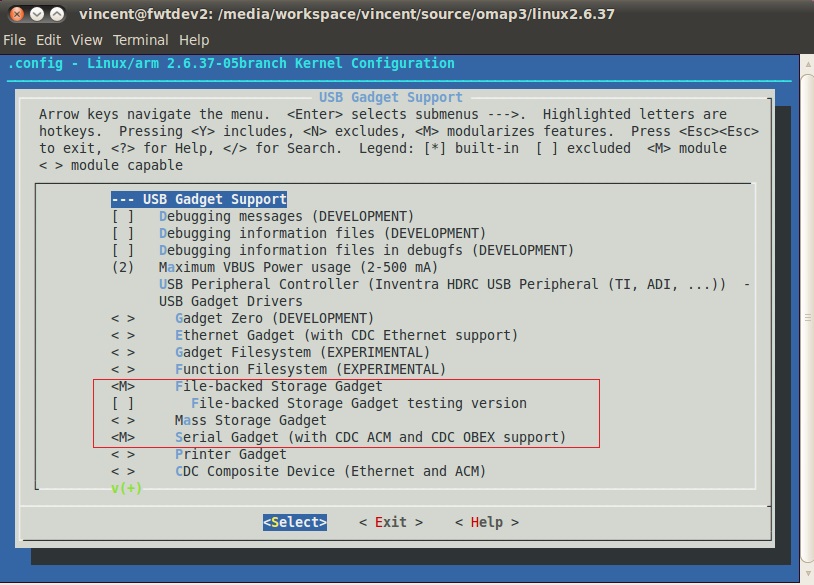Click the terminal maximize window button

click(57, 14)
